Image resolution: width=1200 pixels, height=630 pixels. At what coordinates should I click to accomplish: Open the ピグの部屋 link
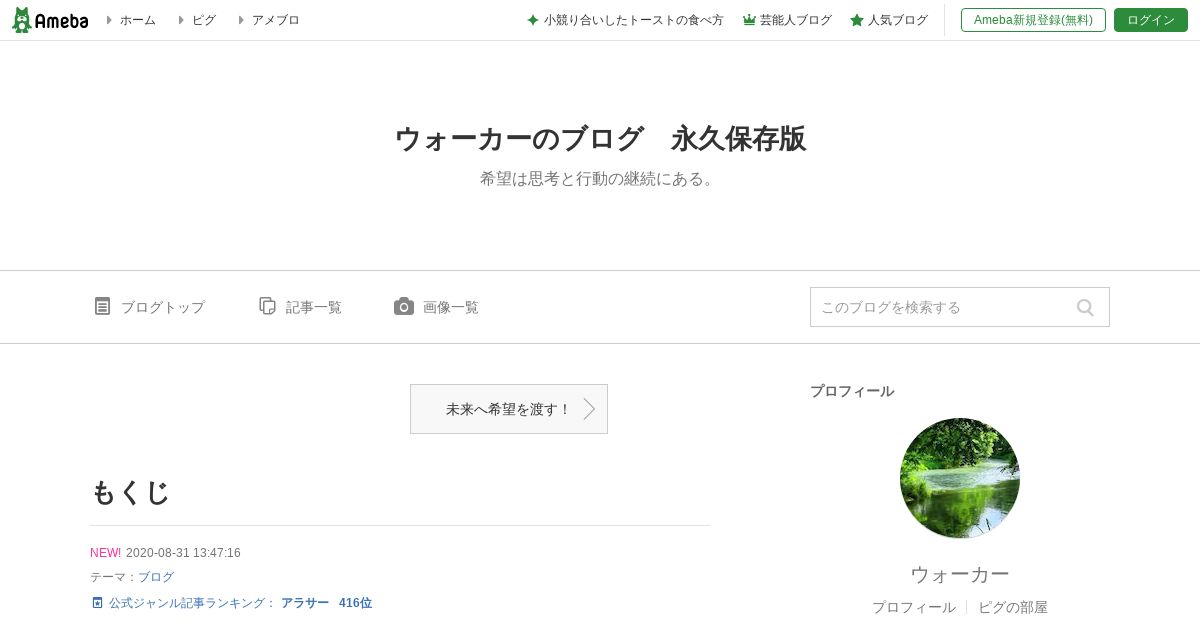pos(1013,607)
